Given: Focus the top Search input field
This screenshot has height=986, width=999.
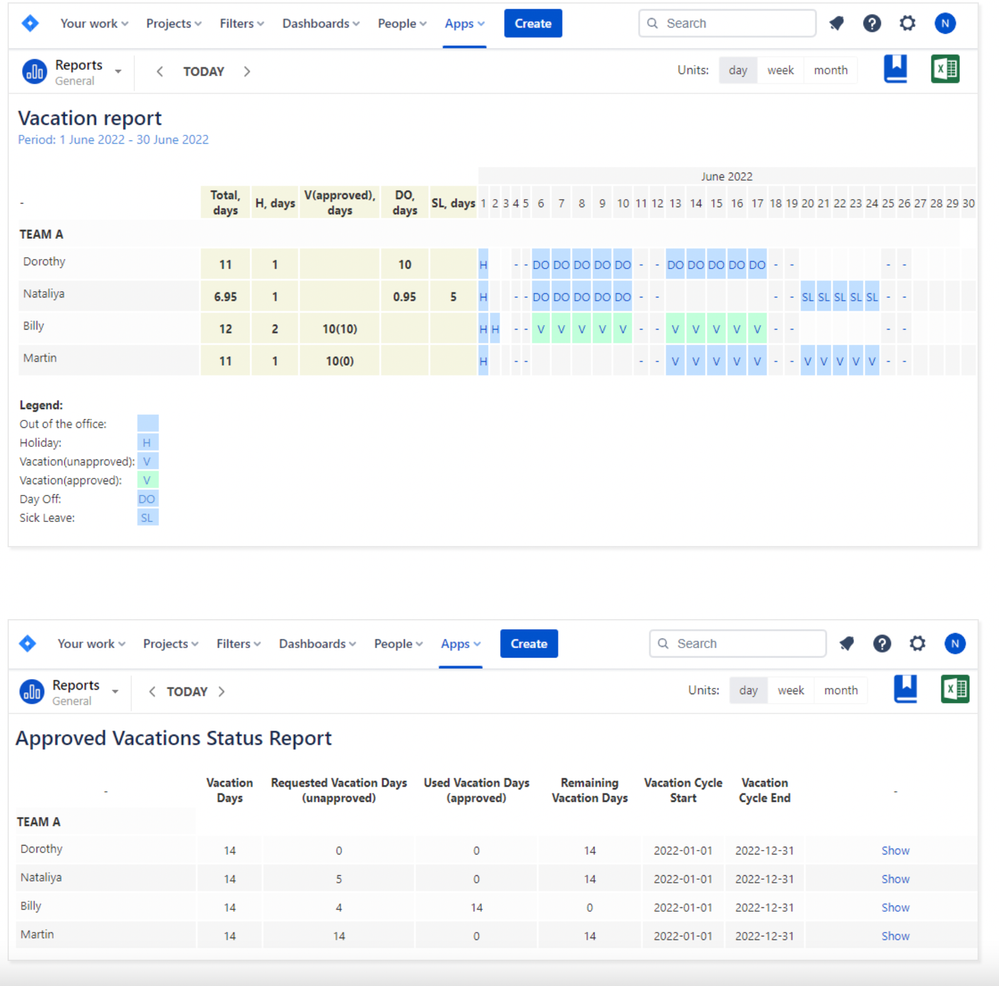Looking at the screenshot, I should coord(727,24).
